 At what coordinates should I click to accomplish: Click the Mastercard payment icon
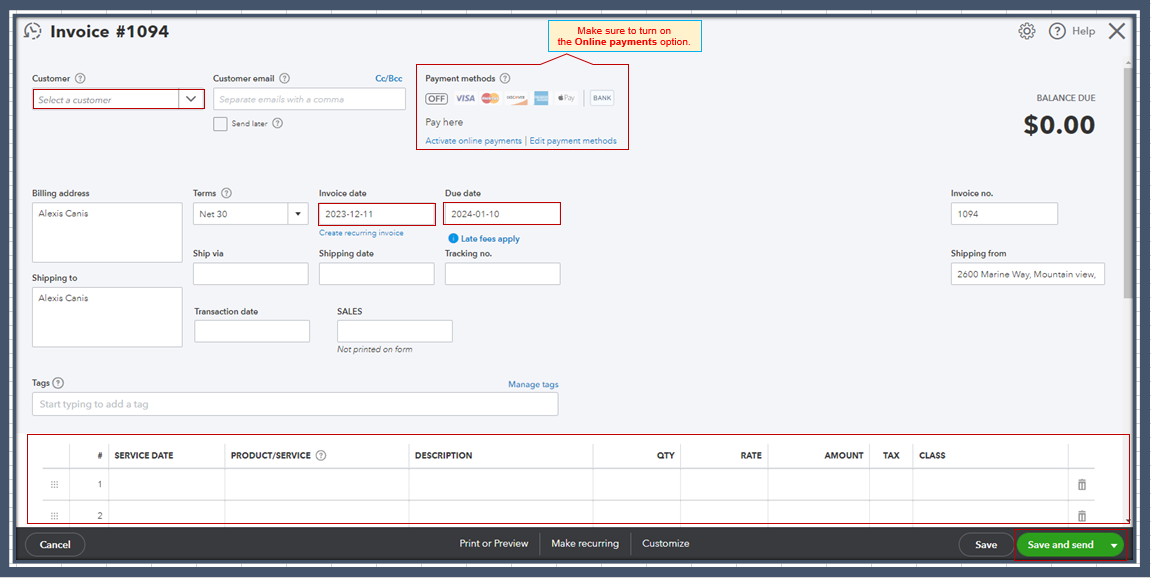(489, 98)
